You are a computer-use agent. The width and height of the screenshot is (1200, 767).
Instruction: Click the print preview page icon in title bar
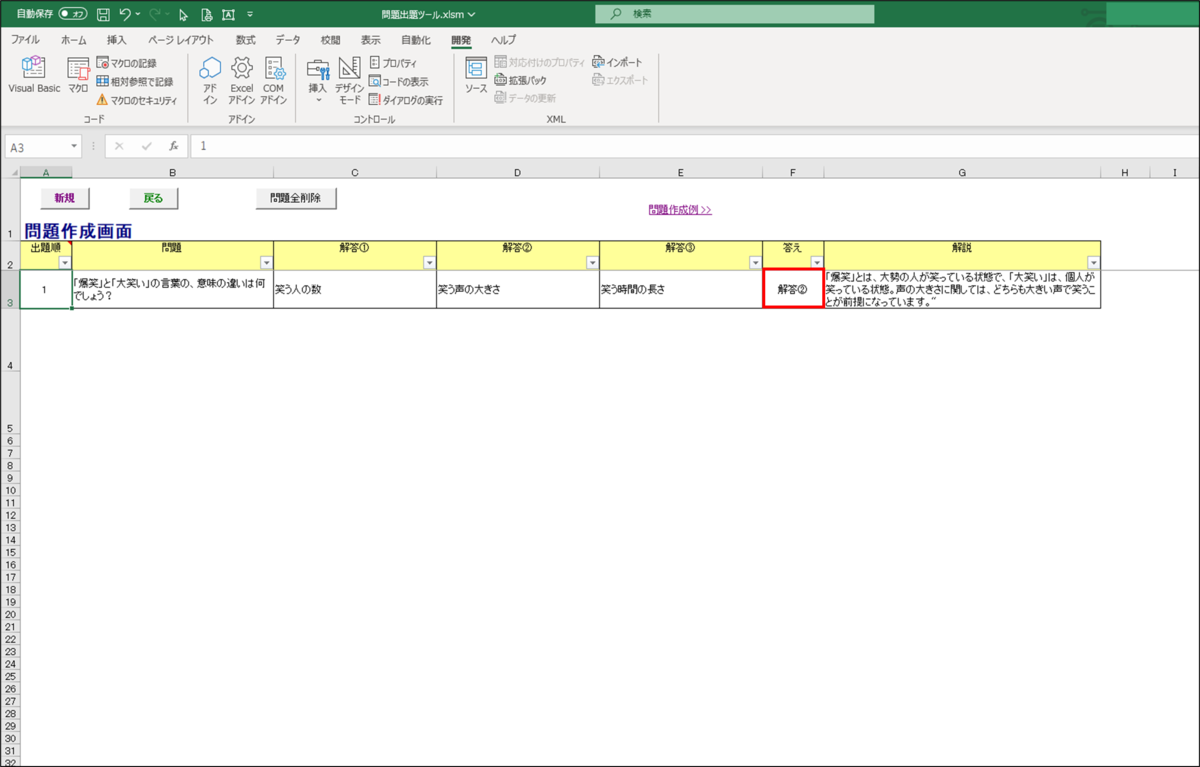tap(206, 14)
